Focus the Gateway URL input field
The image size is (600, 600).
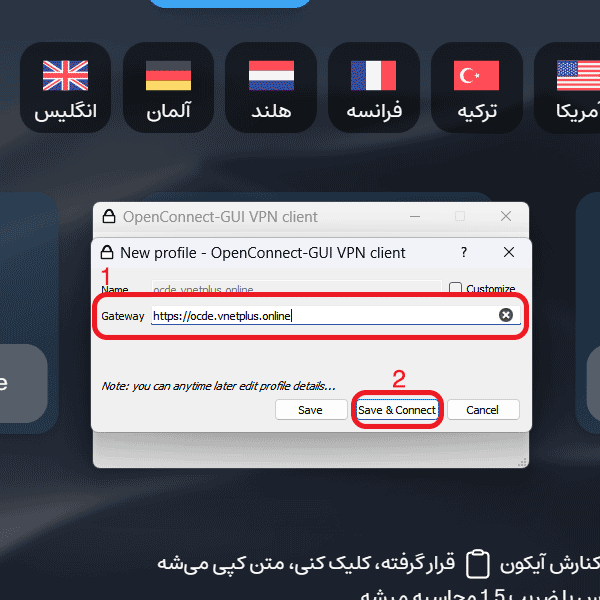coord(336,316)
